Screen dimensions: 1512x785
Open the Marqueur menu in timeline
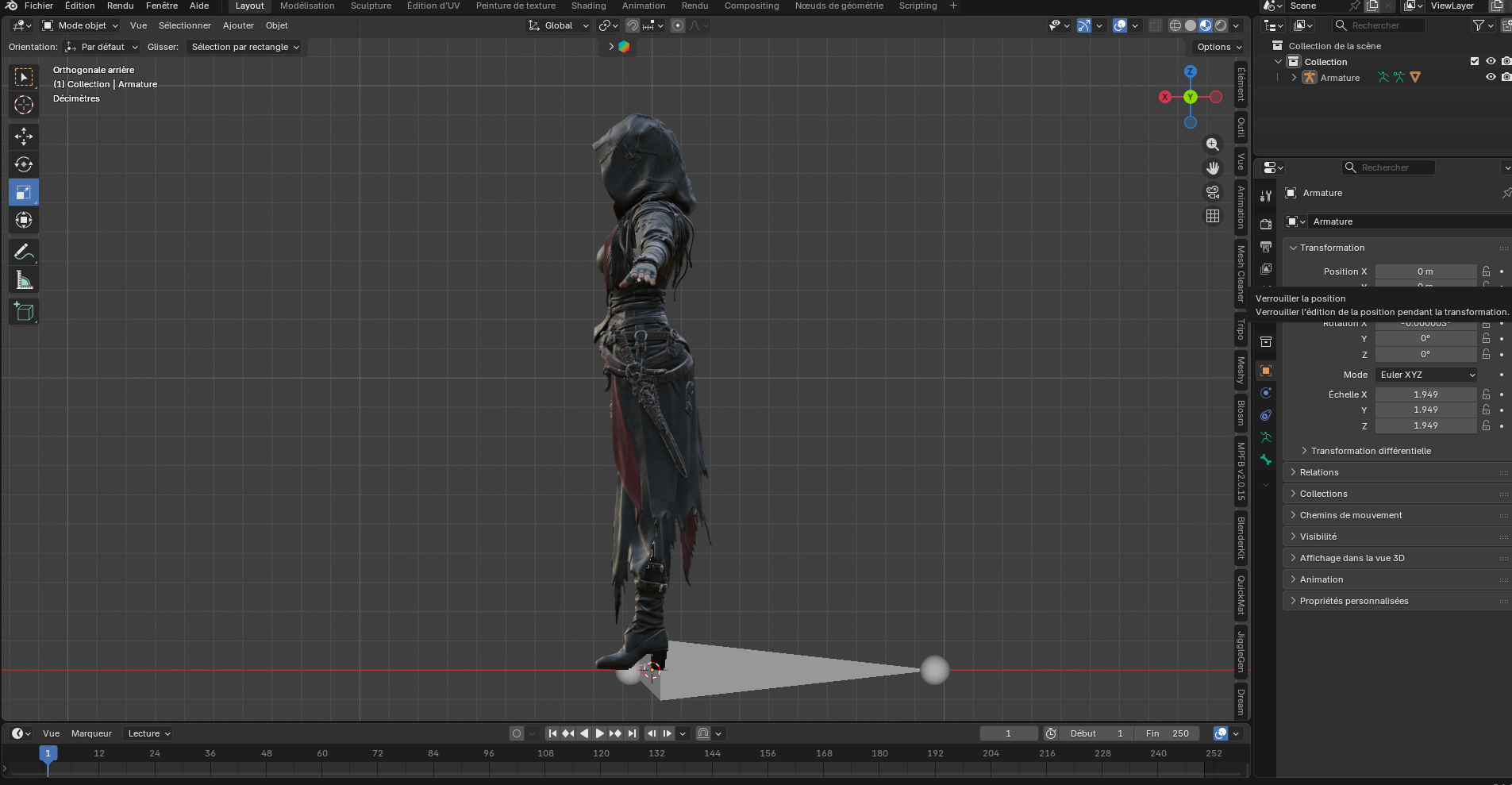[91, 733]
